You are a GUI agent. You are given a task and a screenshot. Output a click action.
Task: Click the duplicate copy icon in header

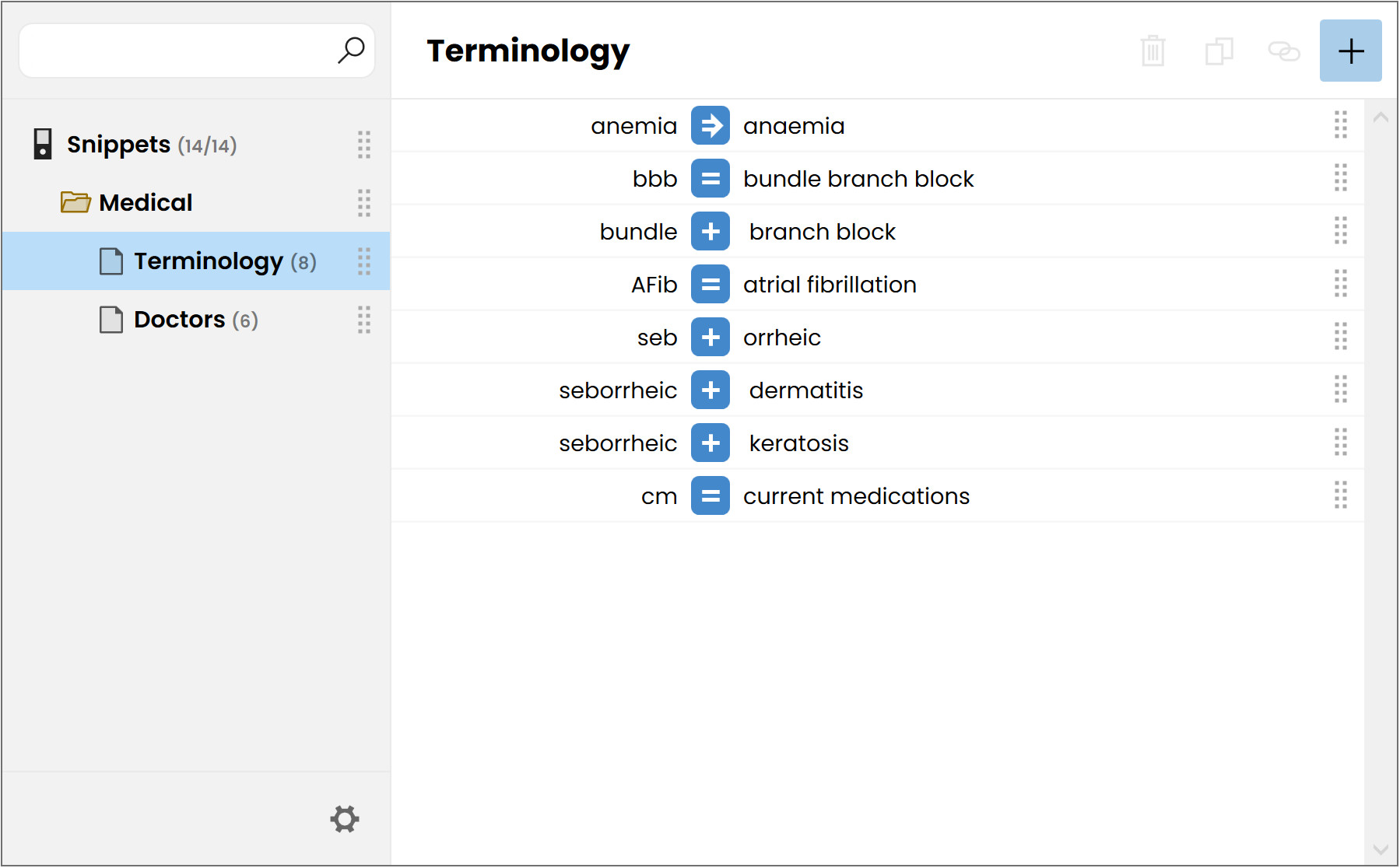tap(1219, 51)
